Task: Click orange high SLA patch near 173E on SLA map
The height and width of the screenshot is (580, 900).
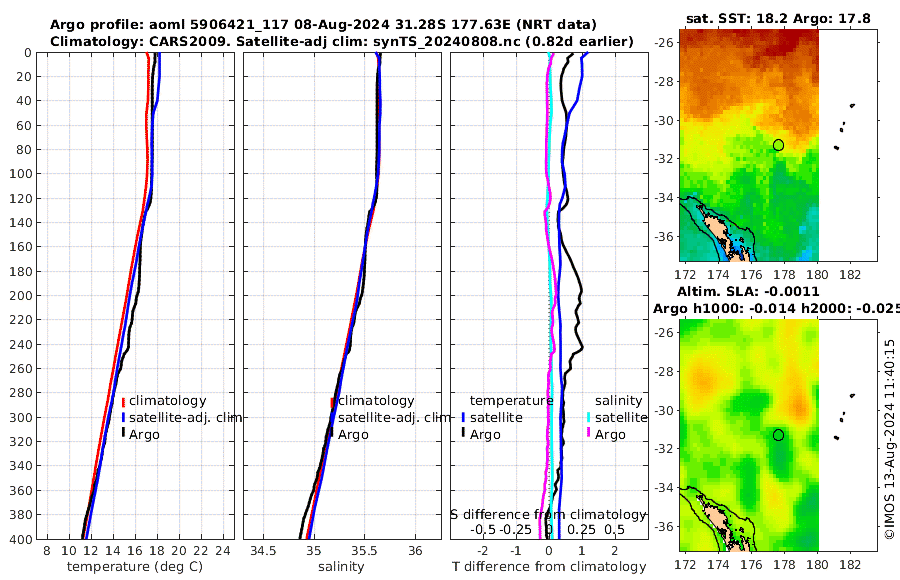Action: pos(703,379)
